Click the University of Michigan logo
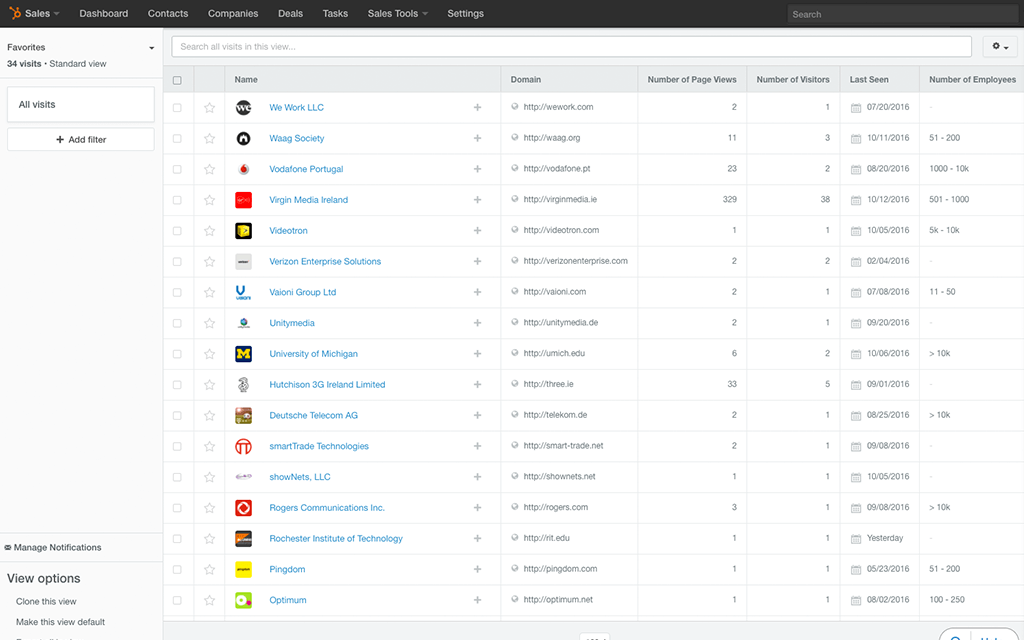The image size is (1024, 640). [244, 354]
